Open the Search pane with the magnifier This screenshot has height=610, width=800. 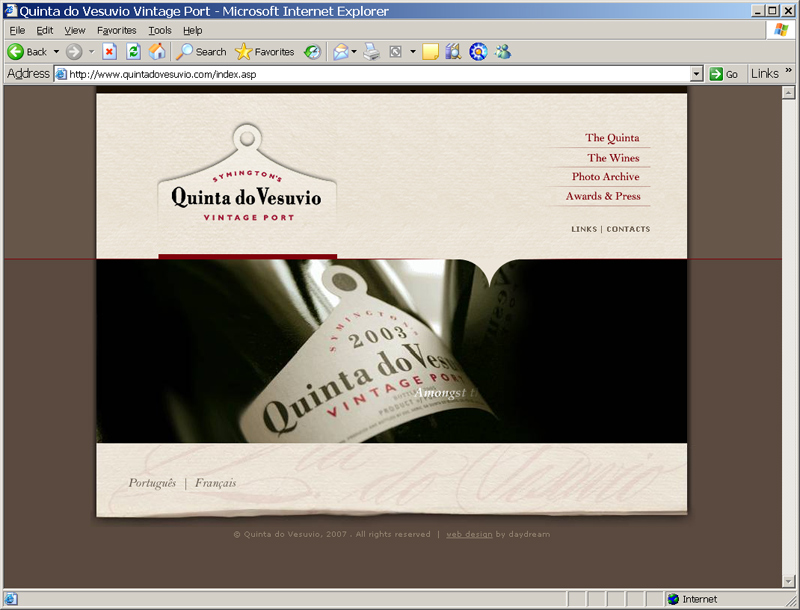pyautogui.click(x=201, y=52)
